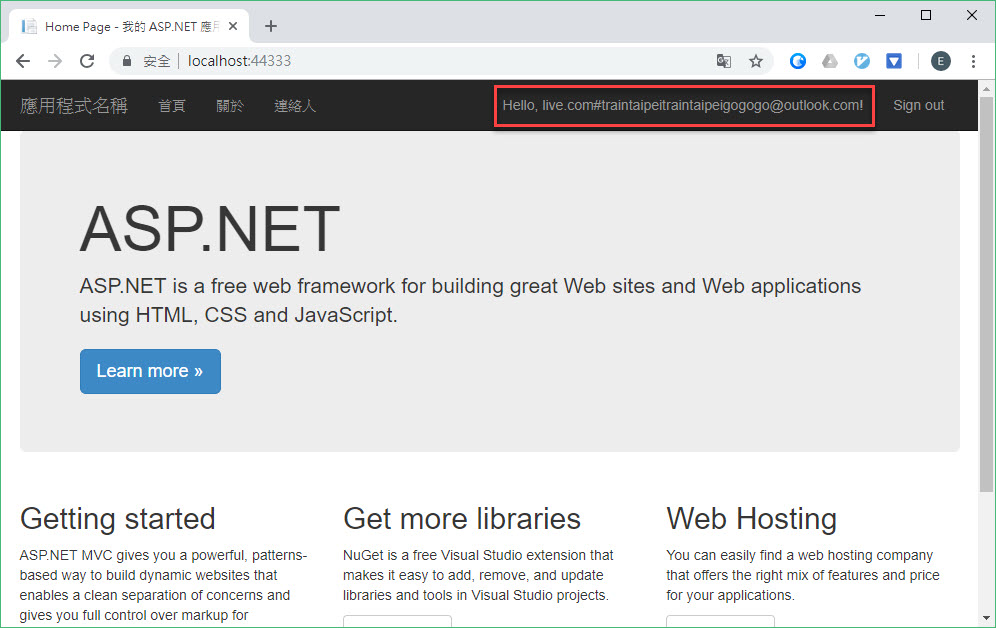996x628 pixels.
Task: Open Chrome's three-dot menu
Action: pos(973,61)
